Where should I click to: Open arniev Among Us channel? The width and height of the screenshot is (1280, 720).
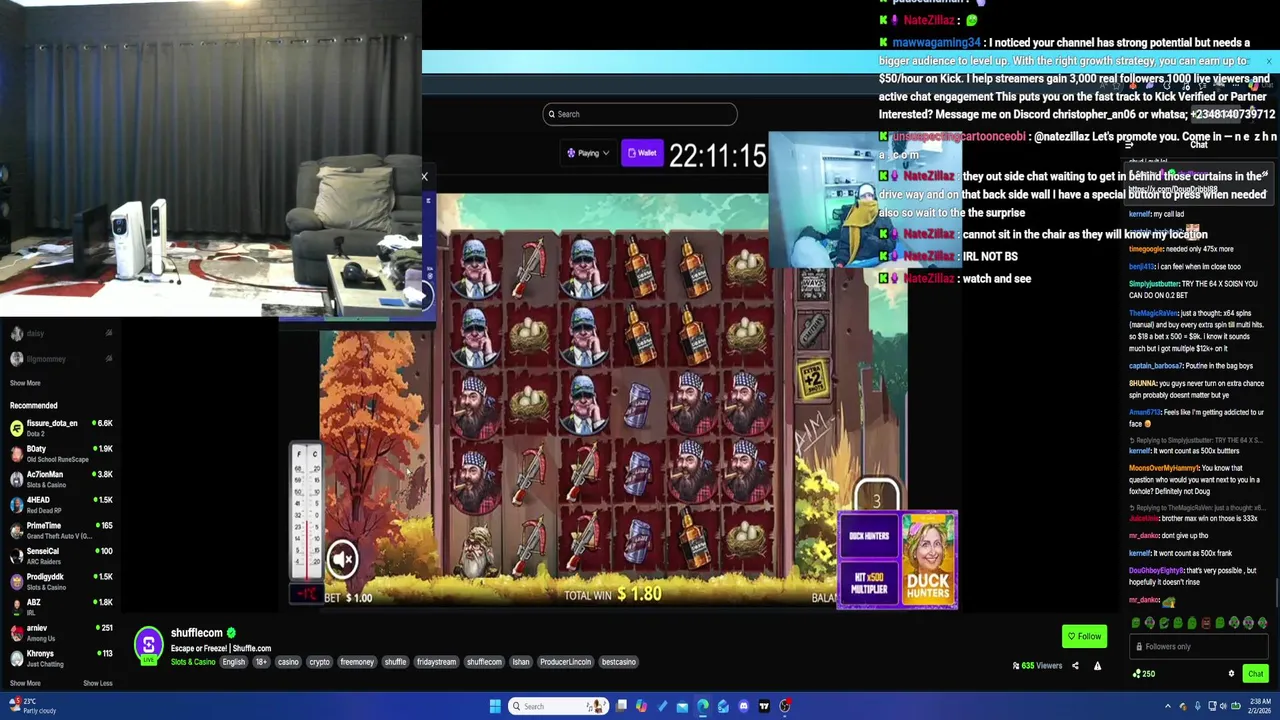pyautogui.click(x=60, y=633)
